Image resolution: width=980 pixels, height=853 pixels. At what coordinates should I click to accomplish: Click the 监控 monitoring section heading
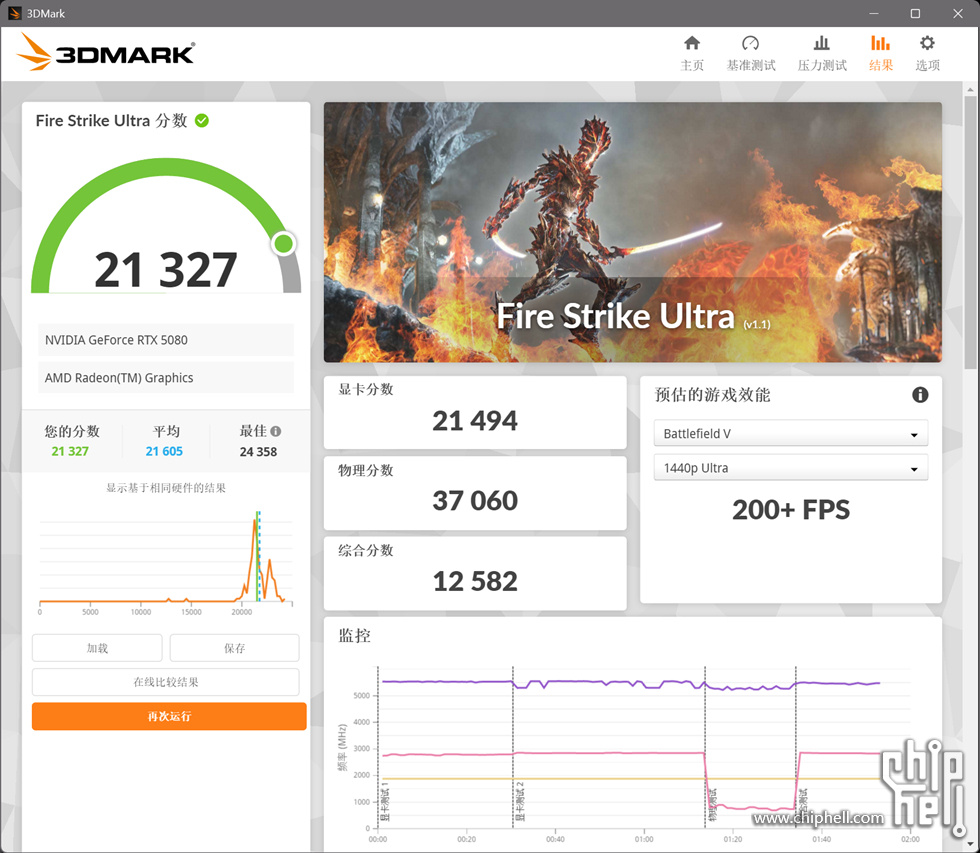coord(354,636)
